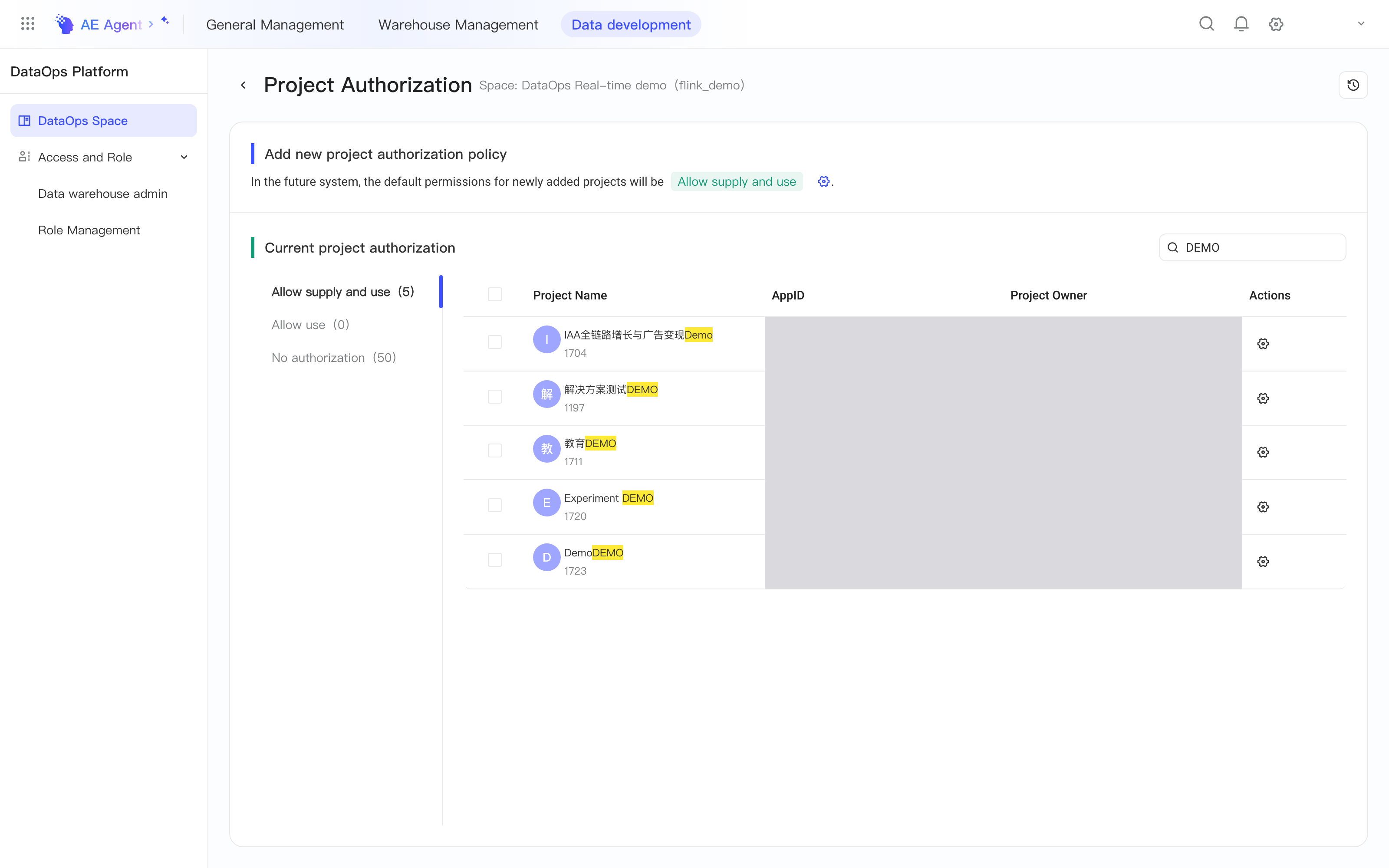Open the top bar settings gear
The image size is (1389, 868).
(x=1276, y=24)
